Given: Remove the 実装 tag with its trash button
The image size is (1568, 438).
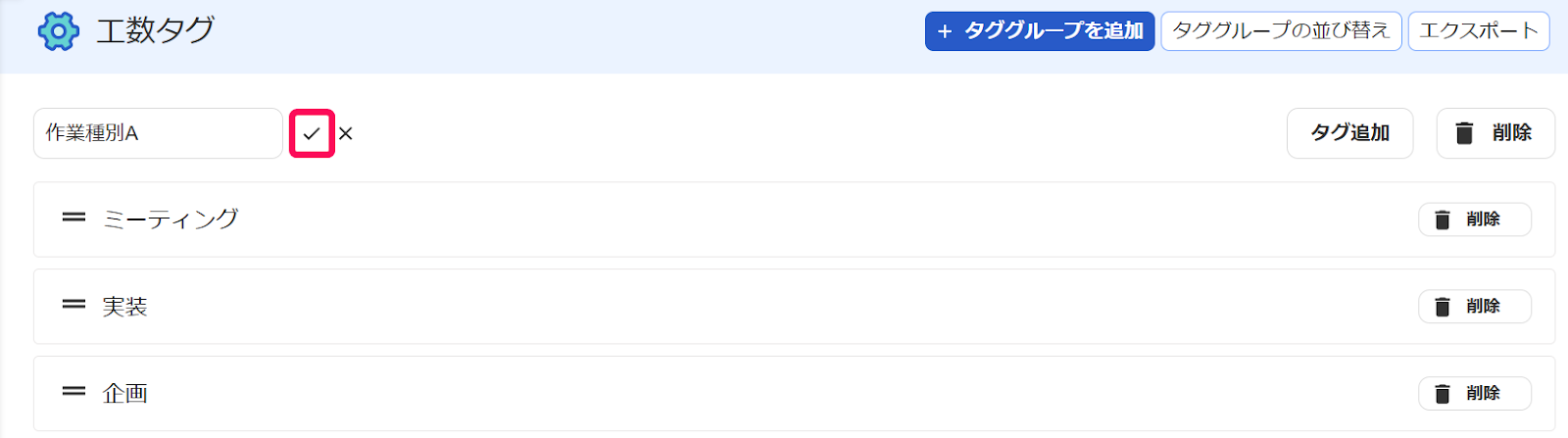Looking at the screenshot, I should coord(1473,307).
